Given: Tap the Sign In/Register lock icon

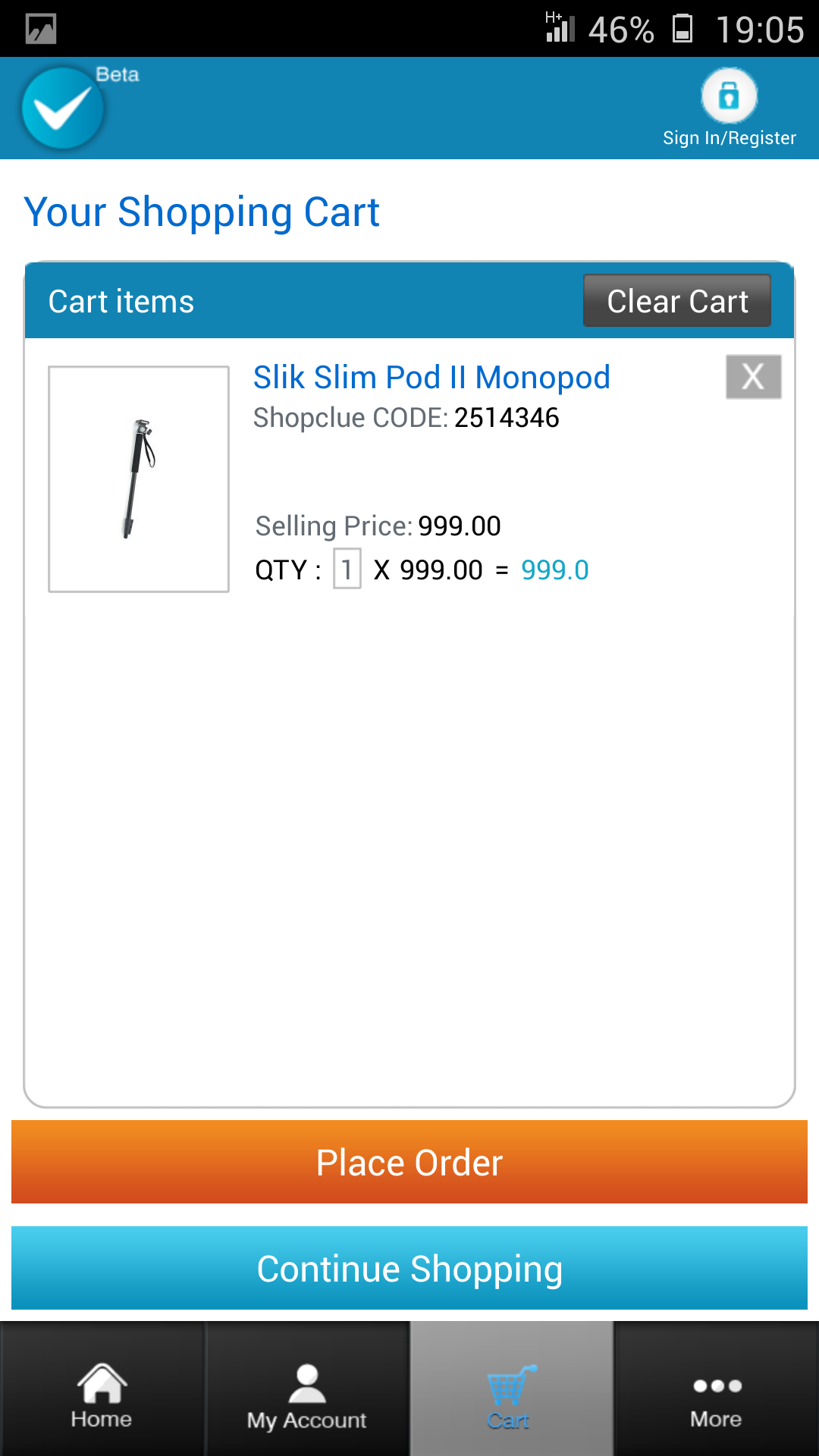Looking at the screenshot, I should (729, 96).
